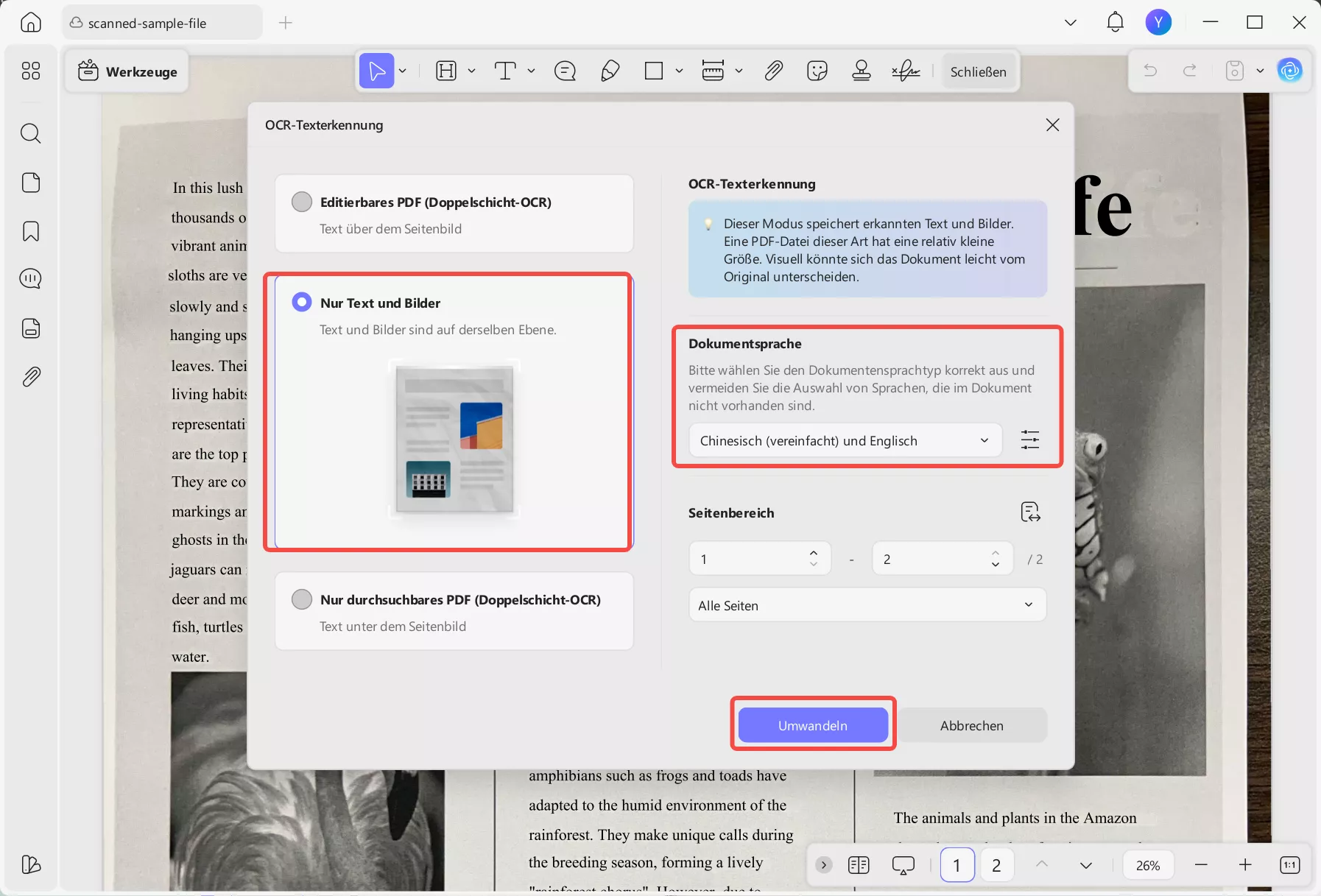Select the rectangle shape tool
Image resolution: width=1321 pixels, height=896 pixels.
[653, 71]
